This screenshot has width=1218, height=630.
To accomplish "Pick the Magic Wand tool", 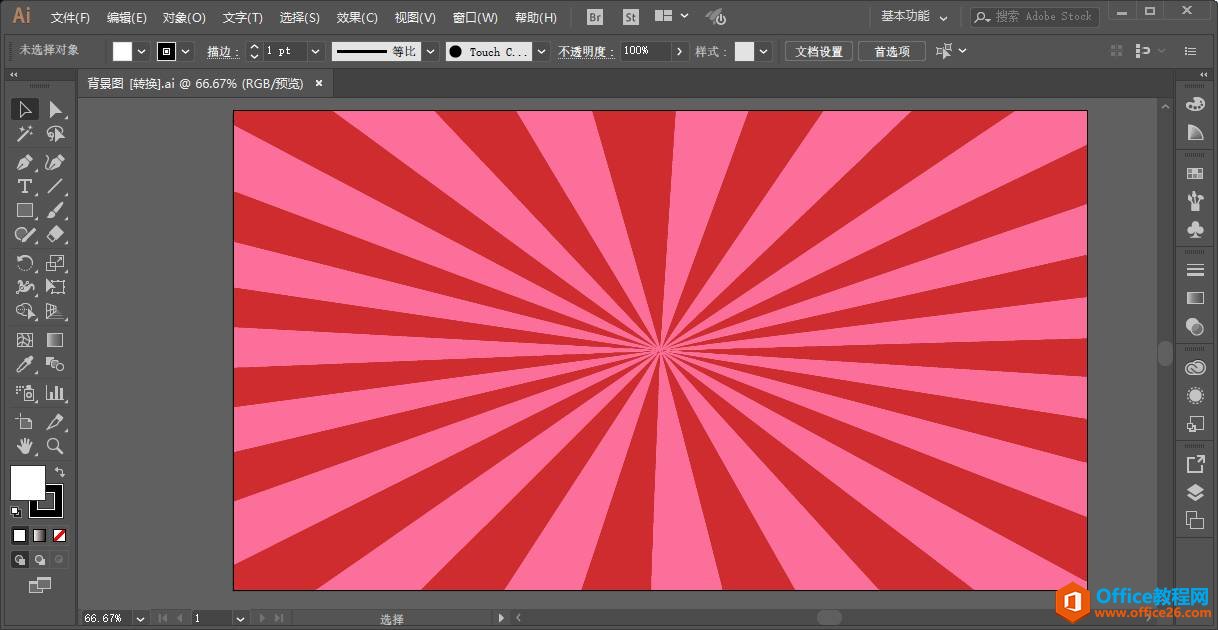I will click(x=25, y=134).
